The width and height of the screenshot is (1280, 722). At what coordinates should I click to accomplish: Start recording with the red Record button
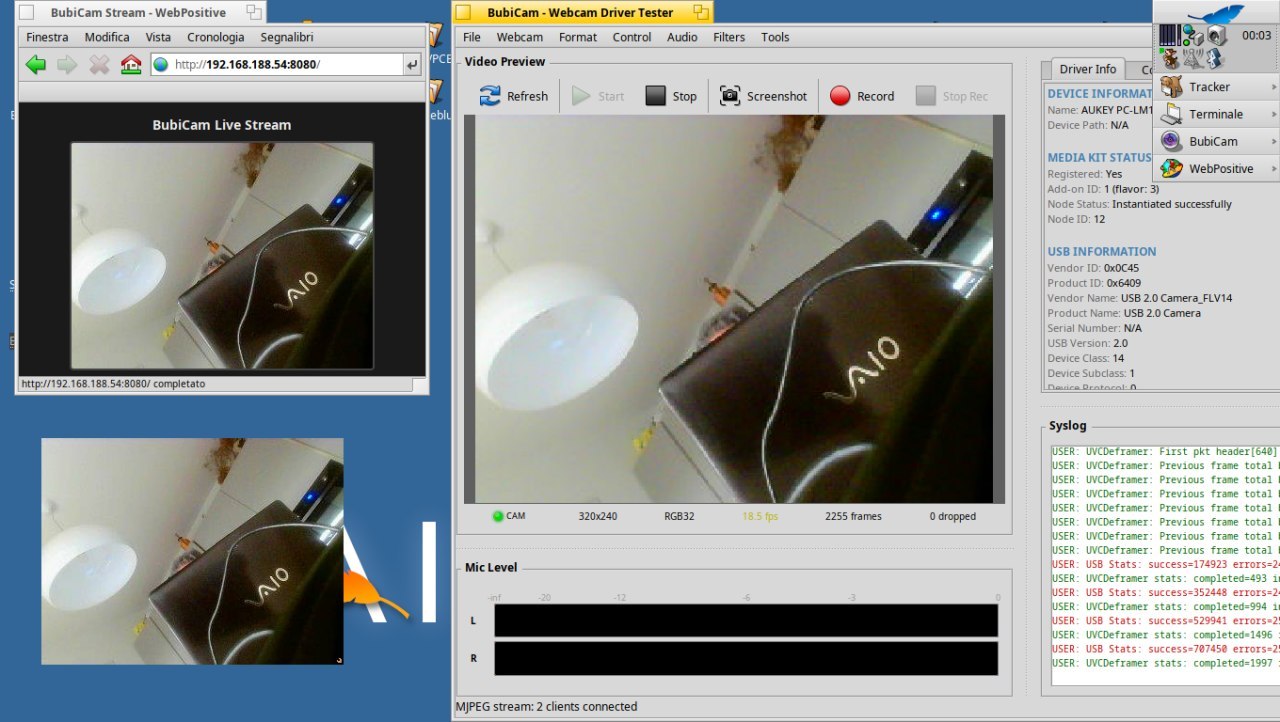862,96
